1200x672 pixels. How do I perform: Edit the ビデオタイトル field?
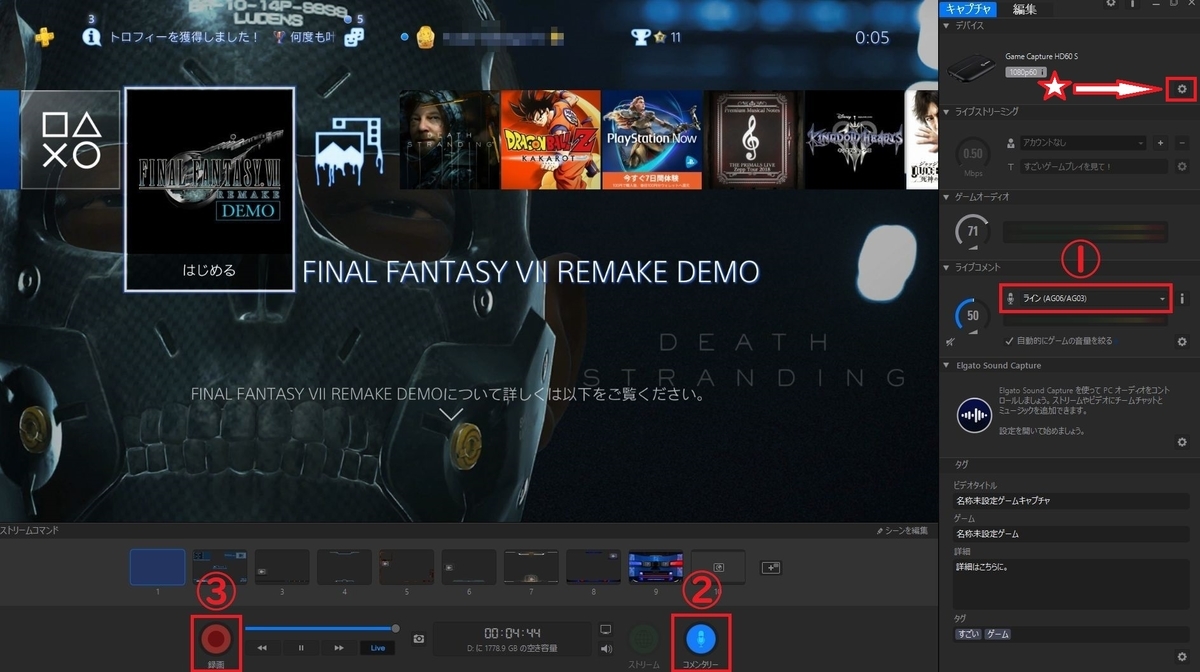click(1071, 500)
